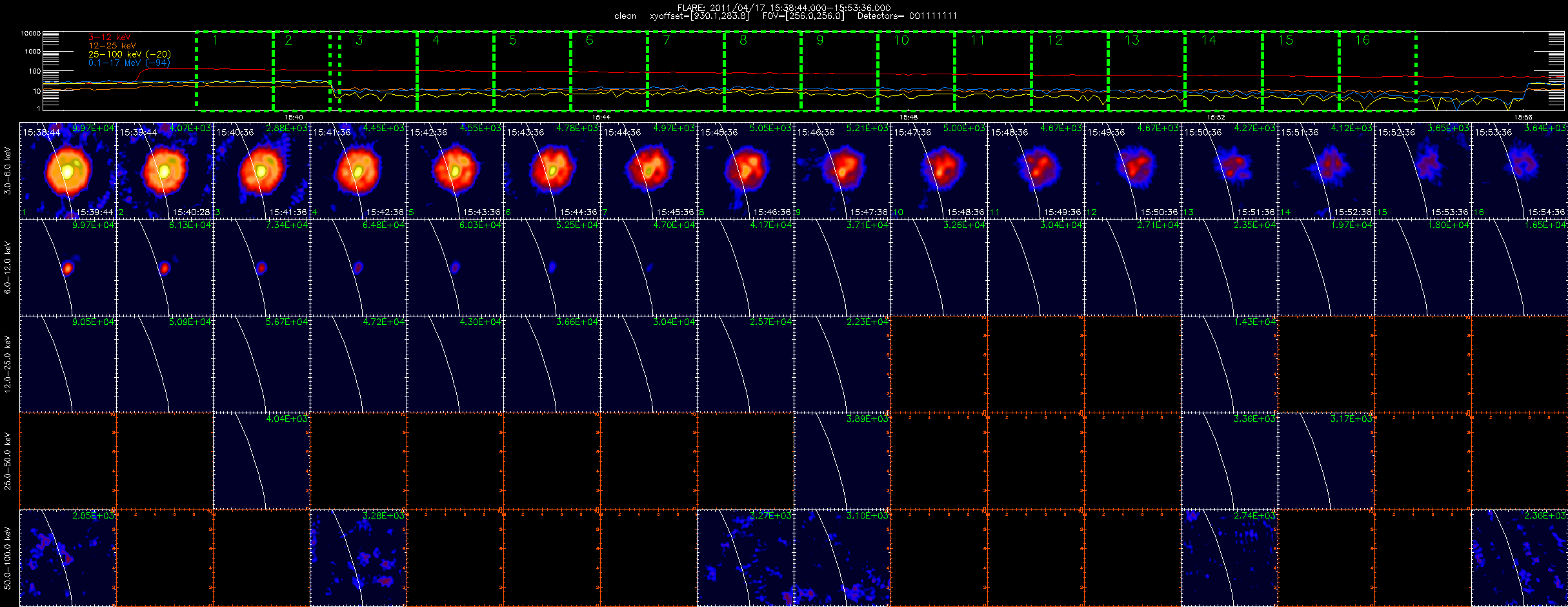Click the 3.0-6.0 keV row axis label
The width and height of the screenshot is (1568, 607).
click(x=8, y=171)
